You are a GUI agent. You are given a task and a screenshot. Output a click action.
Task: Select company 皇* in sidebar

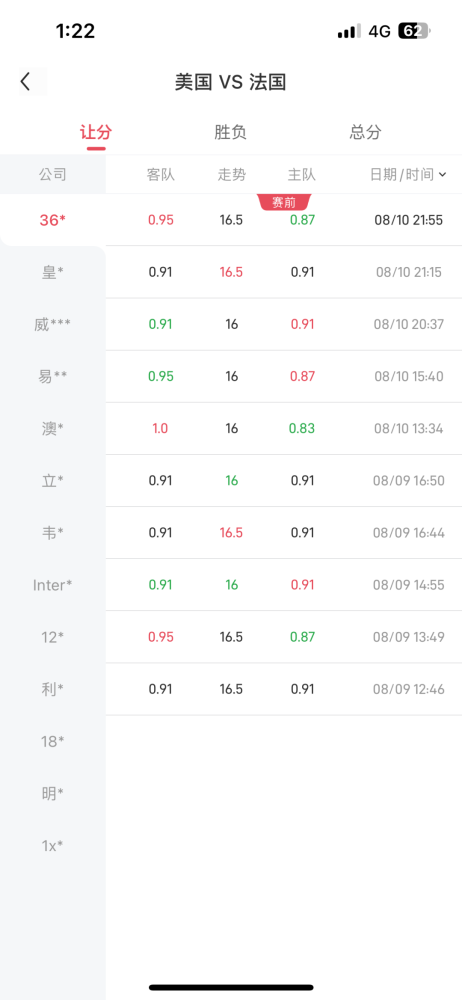click(x=53, y=272)
